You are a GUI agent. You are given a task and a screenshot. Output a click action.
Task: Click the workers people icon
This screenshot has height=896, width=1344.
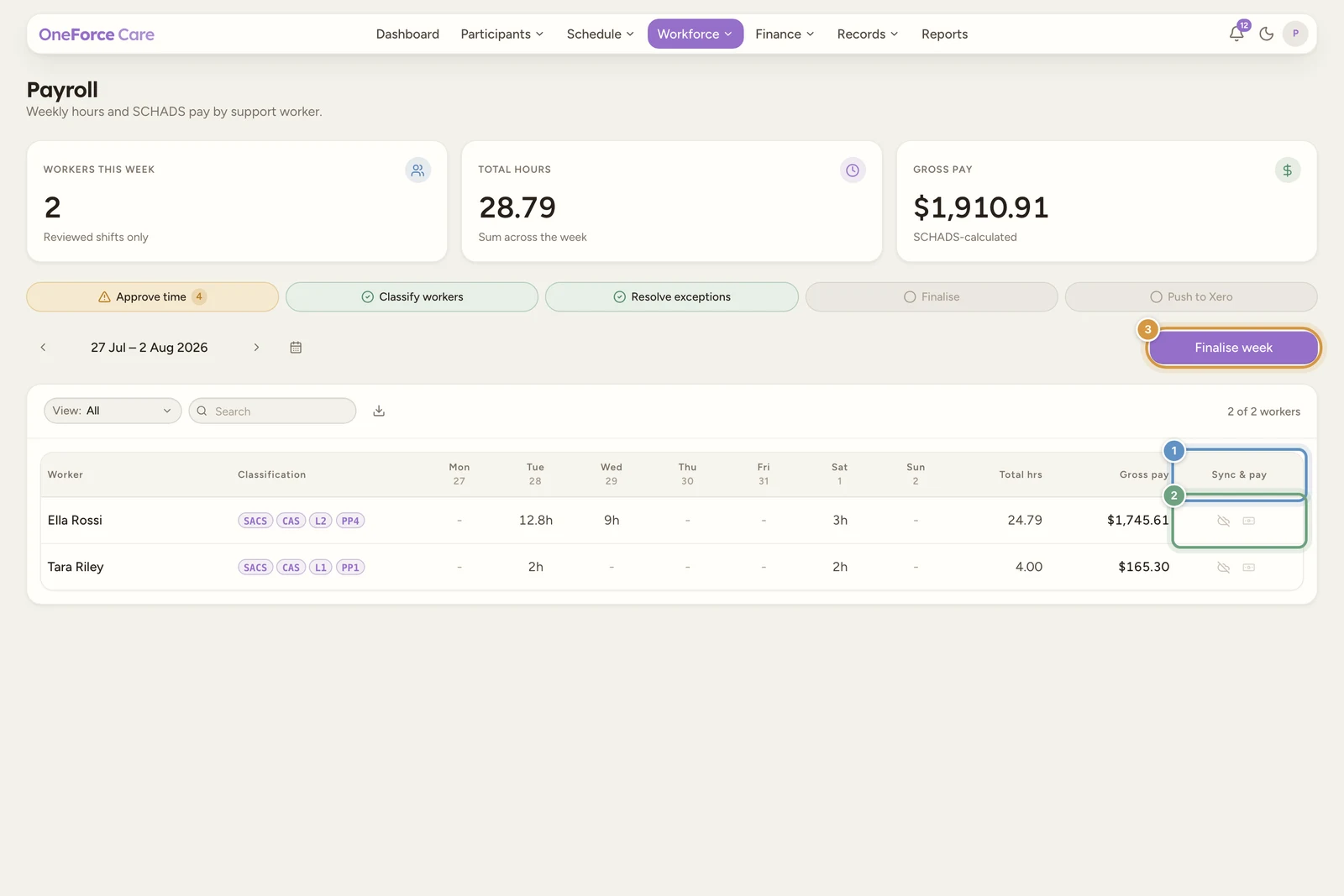[x=417, y=170]
